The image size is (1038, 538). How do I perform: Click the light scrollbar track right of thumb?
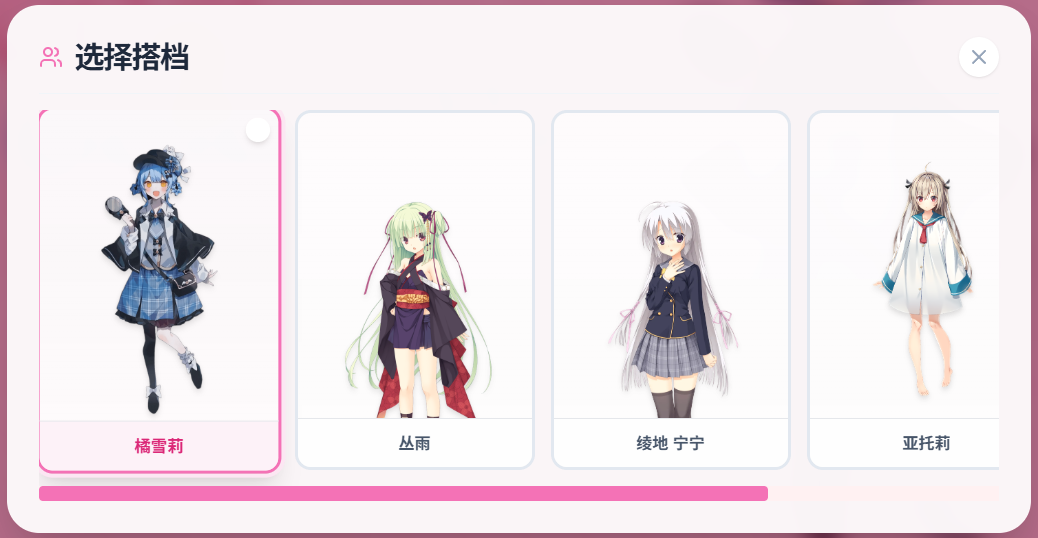[x=883, y=494]
